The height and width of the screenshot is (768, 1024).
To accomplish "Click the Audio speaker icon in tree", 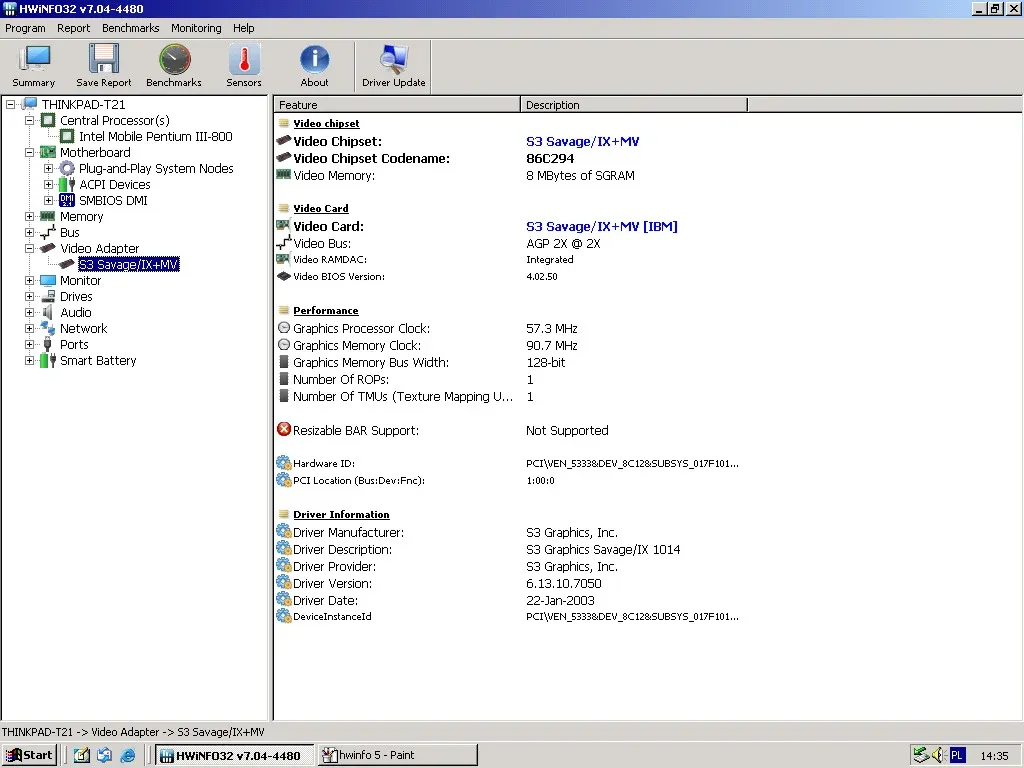I will pos(48,312).
